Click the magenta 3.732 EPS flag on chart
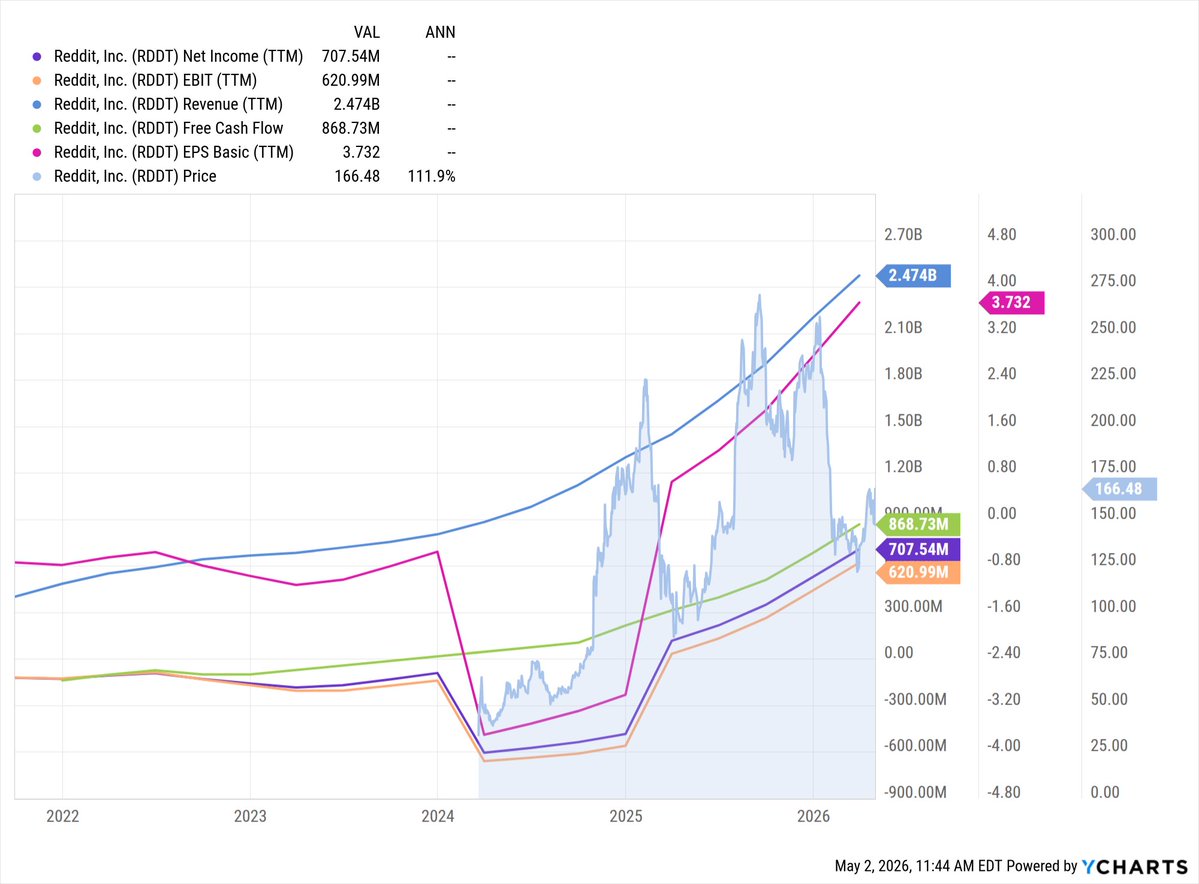The height and width of the screenshot is (884, 1199). [x=1011, y=303]
